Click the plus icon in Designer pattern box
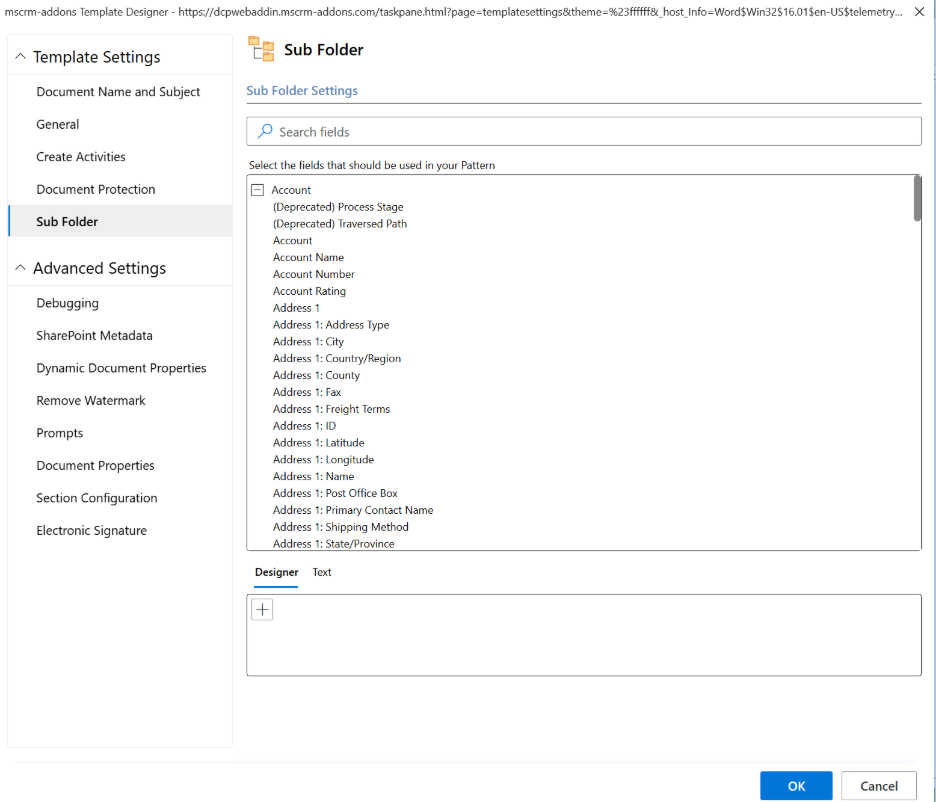Image resolution: width=936 pixels, height=802 pixels. [x=262, y=610]
